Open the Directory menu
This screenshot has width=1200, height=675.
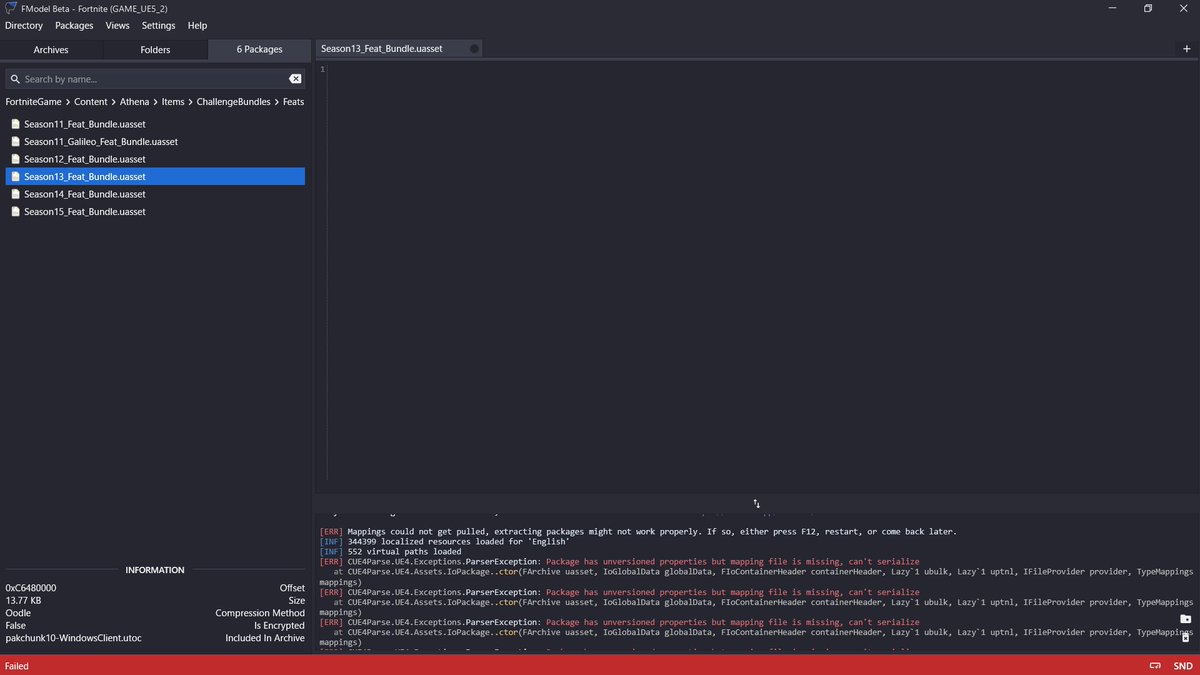point(24,25)
